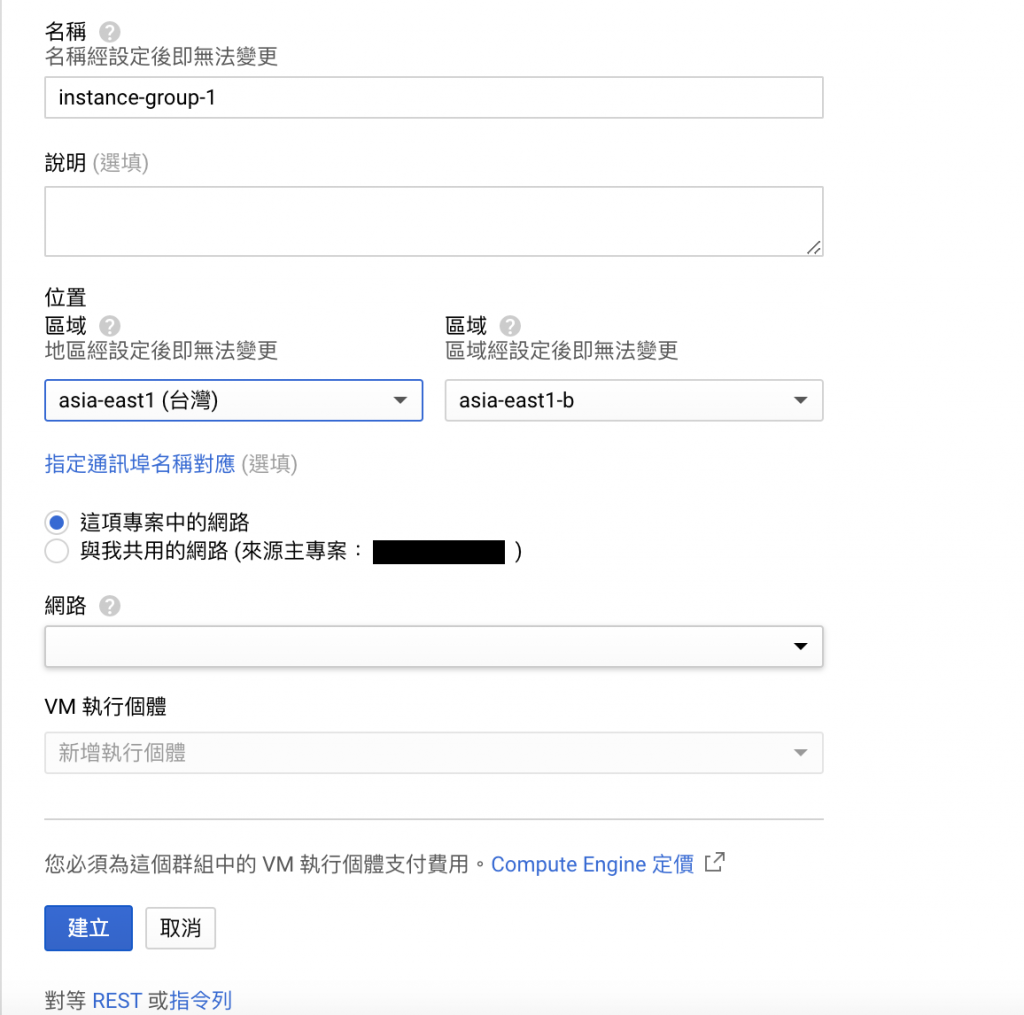
Task: Click the instance-group-1 name field
Action: tap(434, 97)
